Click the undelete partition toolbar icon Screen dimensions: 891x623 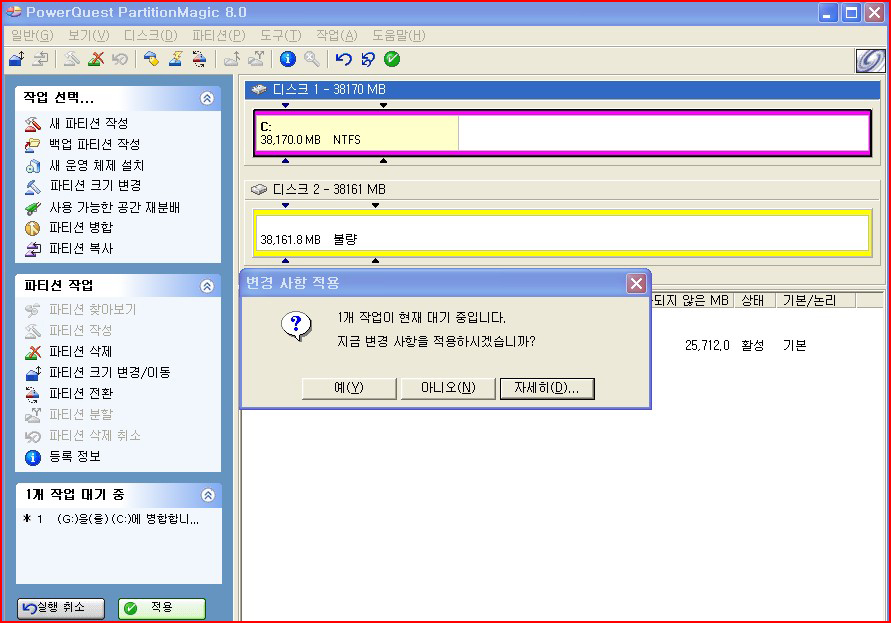pos(120,59)
